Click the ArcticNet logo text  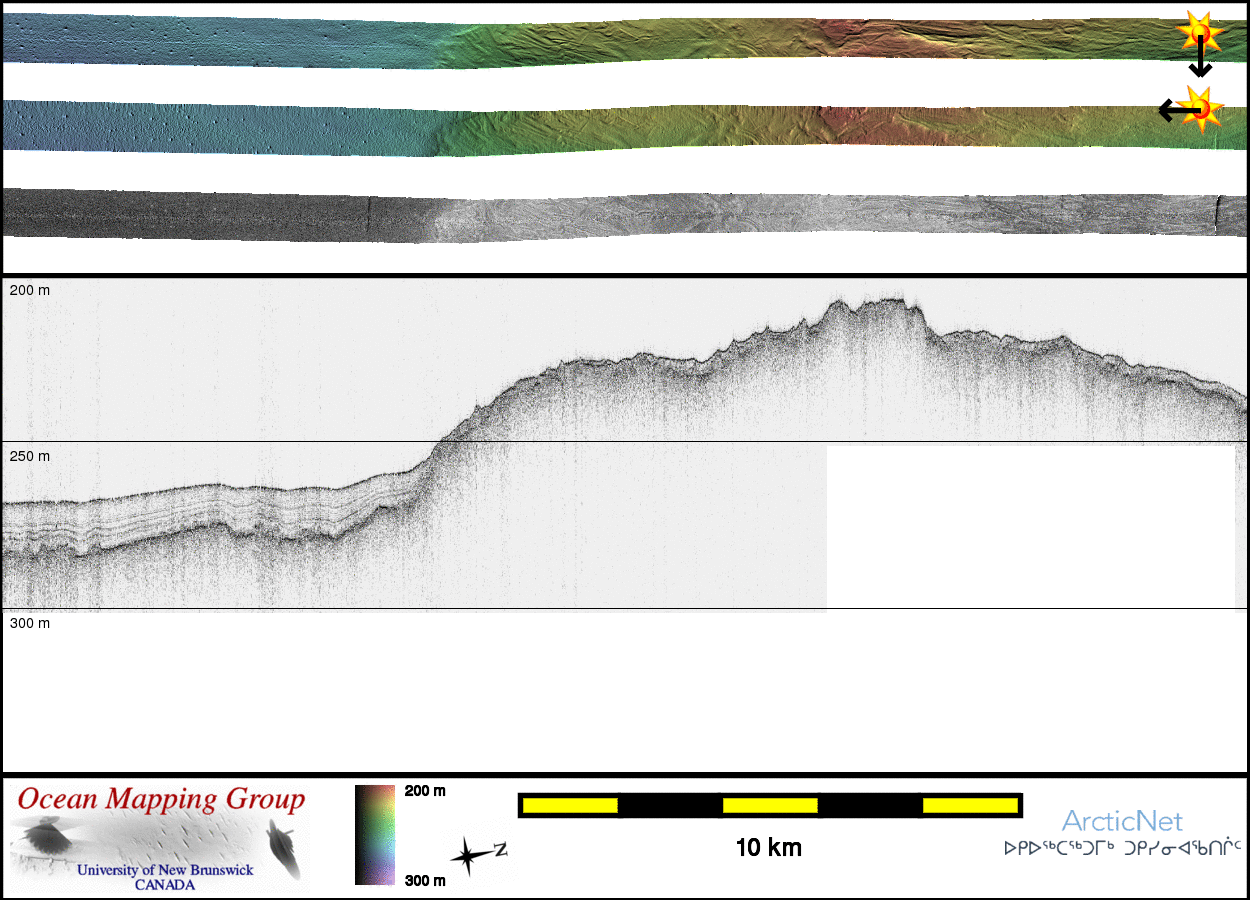[x=1122, y=822]
